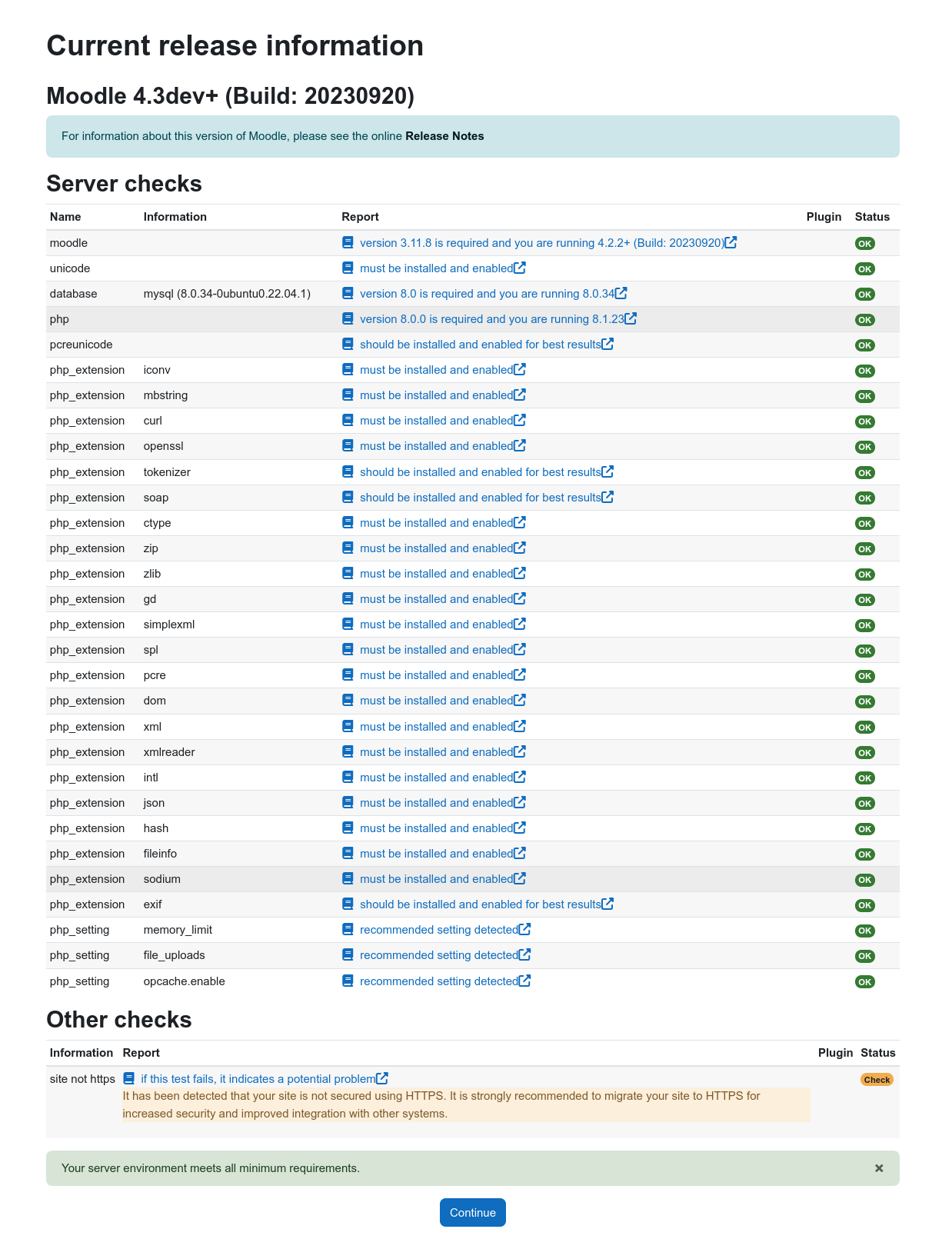Dismiss the server environment requirements notice
Image resolution: width=952 pixels, height=1239 pixels.
tap(879, 1168)
